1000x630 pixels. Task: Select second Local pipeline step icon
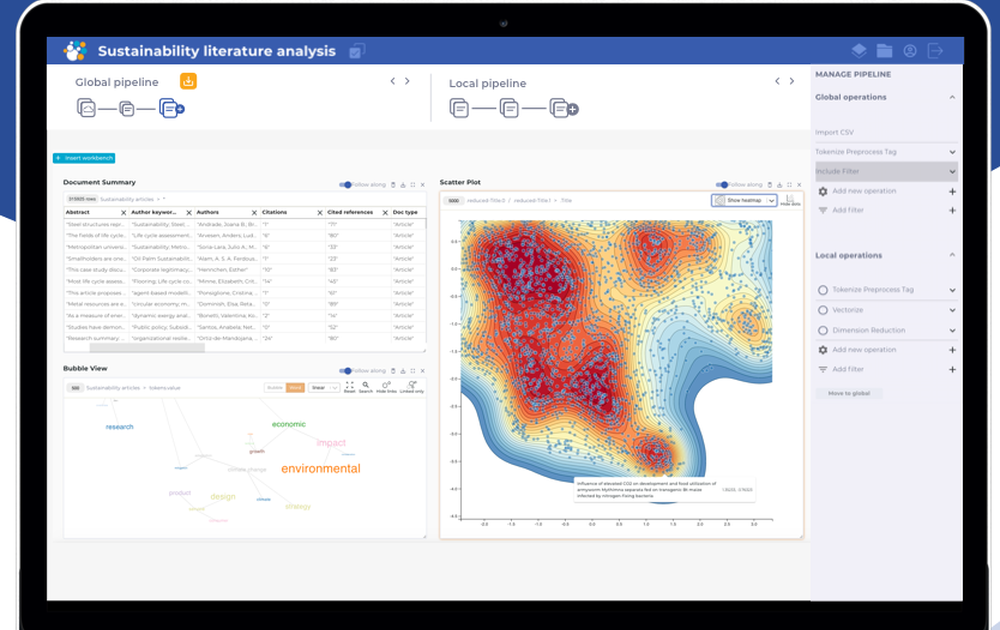tap(509, 108)
